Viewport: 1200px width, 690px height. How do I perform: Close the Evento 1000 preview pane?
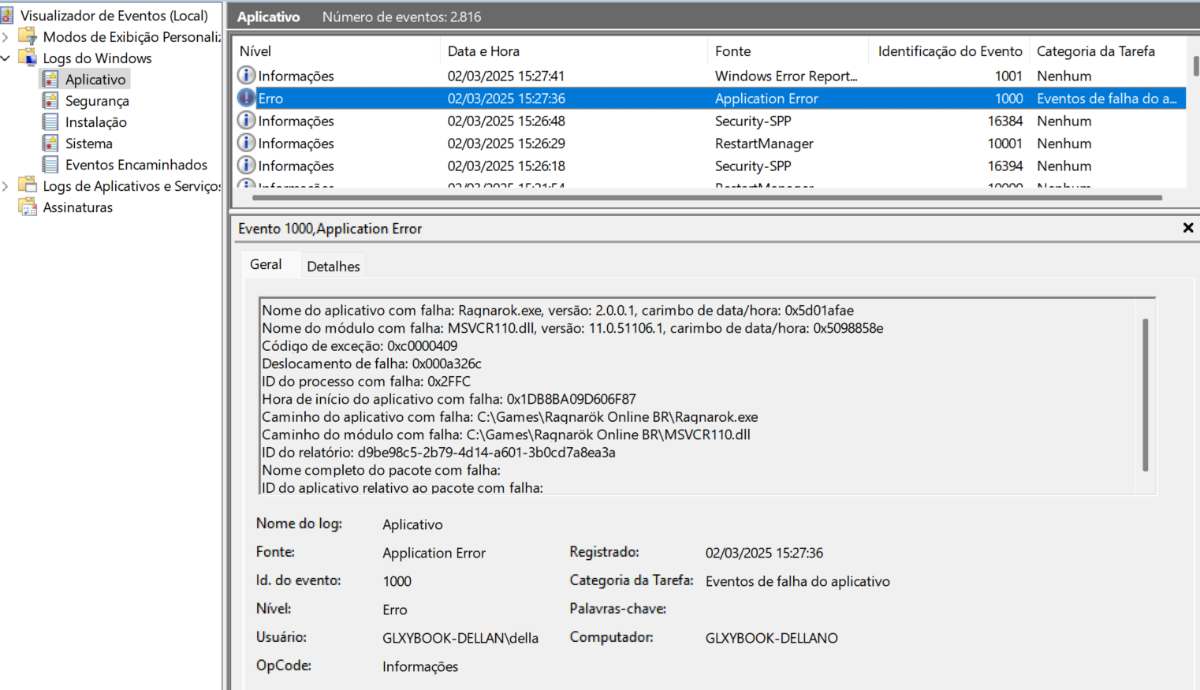1188,228
